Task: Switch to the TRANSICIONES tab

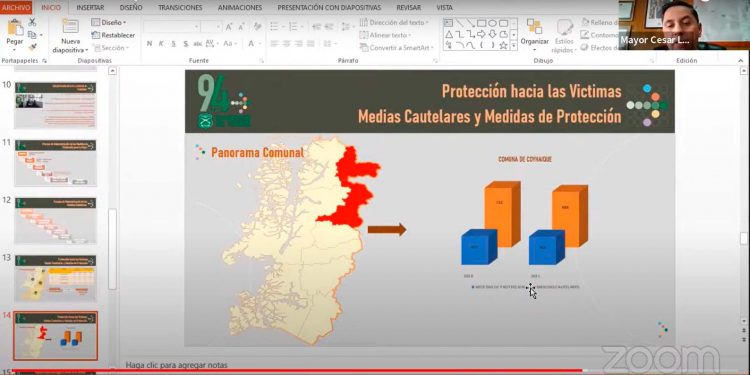Action: click(x=180, y=8)
